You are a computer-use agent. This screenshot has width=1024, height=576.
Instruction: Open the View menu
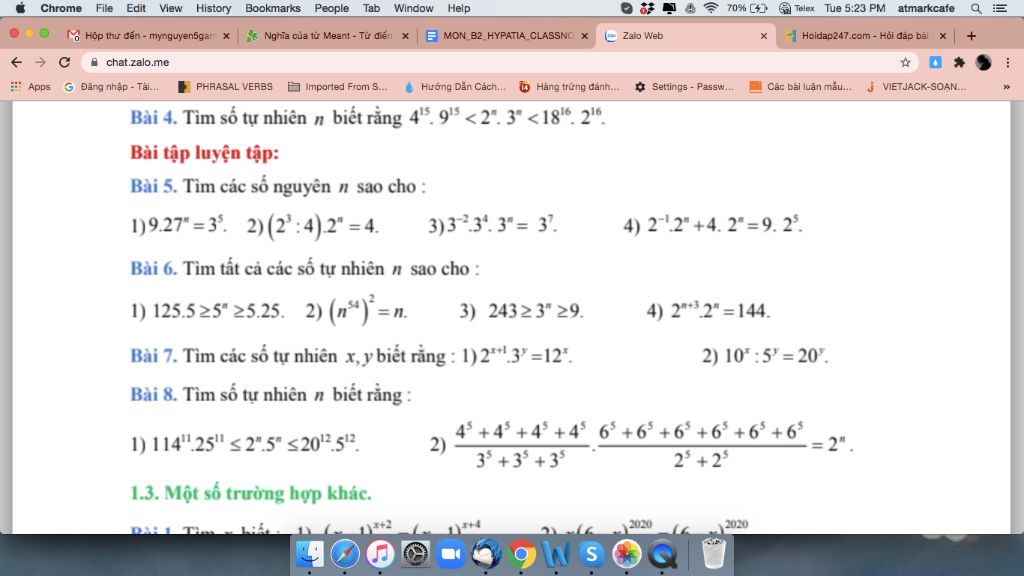[x=170, y=8]
